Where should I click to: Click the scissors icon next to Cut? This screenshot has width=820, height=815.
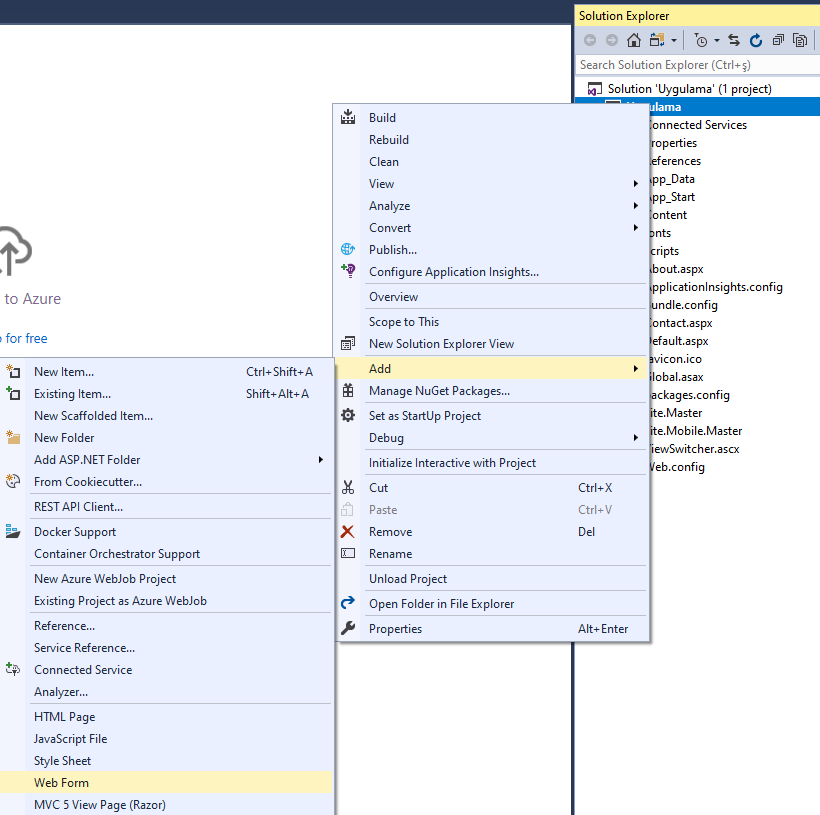(x=347, y=487)
